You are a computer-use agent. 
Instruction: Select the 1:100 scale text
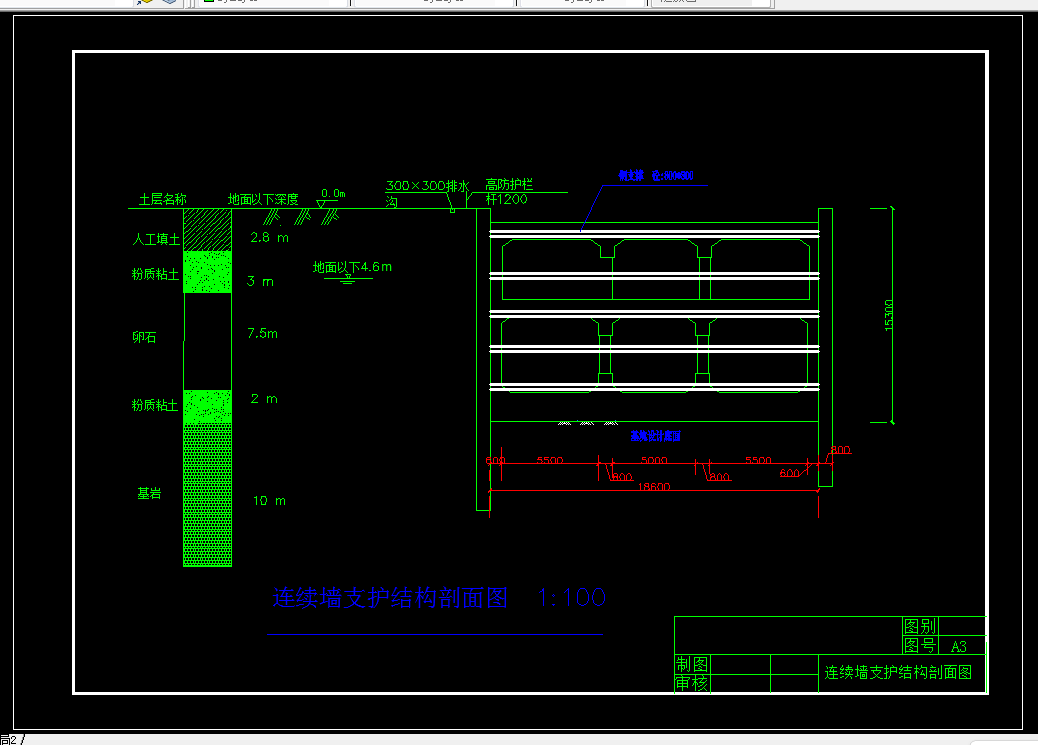tap(571, 598)
